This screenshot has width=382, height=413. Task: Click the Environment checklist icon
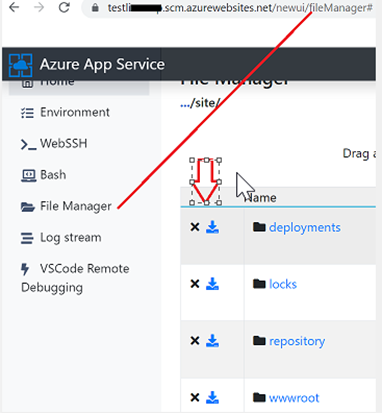27,113
